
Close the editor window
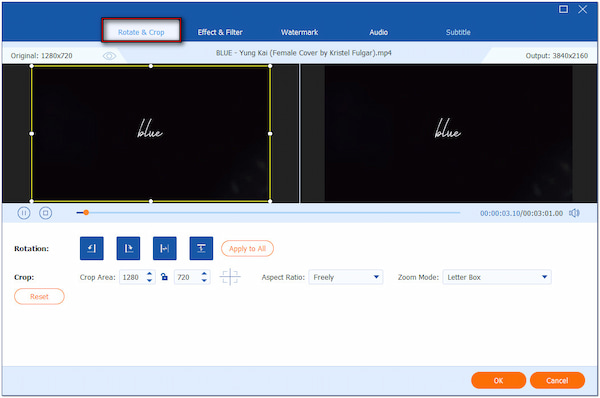[582, 9]
